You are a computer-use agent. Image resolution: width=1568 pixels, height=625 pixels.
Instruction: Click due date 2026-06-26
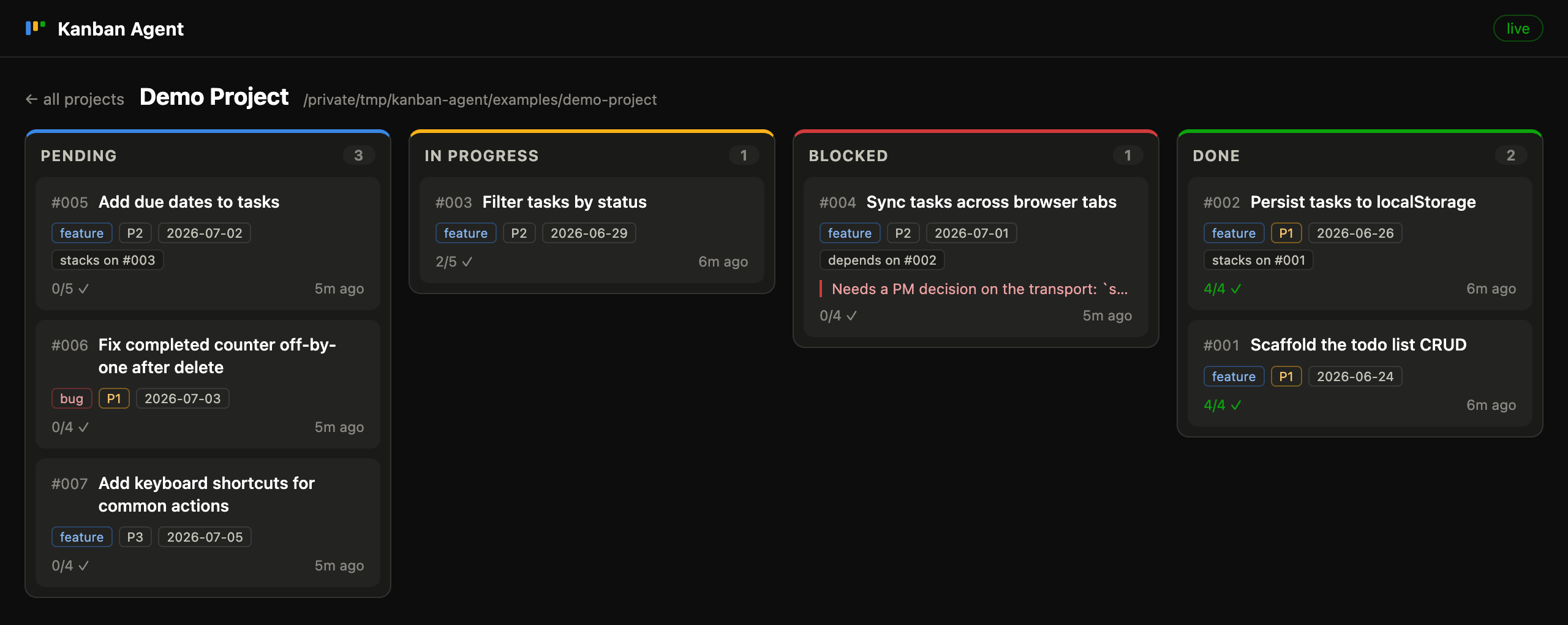coord(1355,233)
